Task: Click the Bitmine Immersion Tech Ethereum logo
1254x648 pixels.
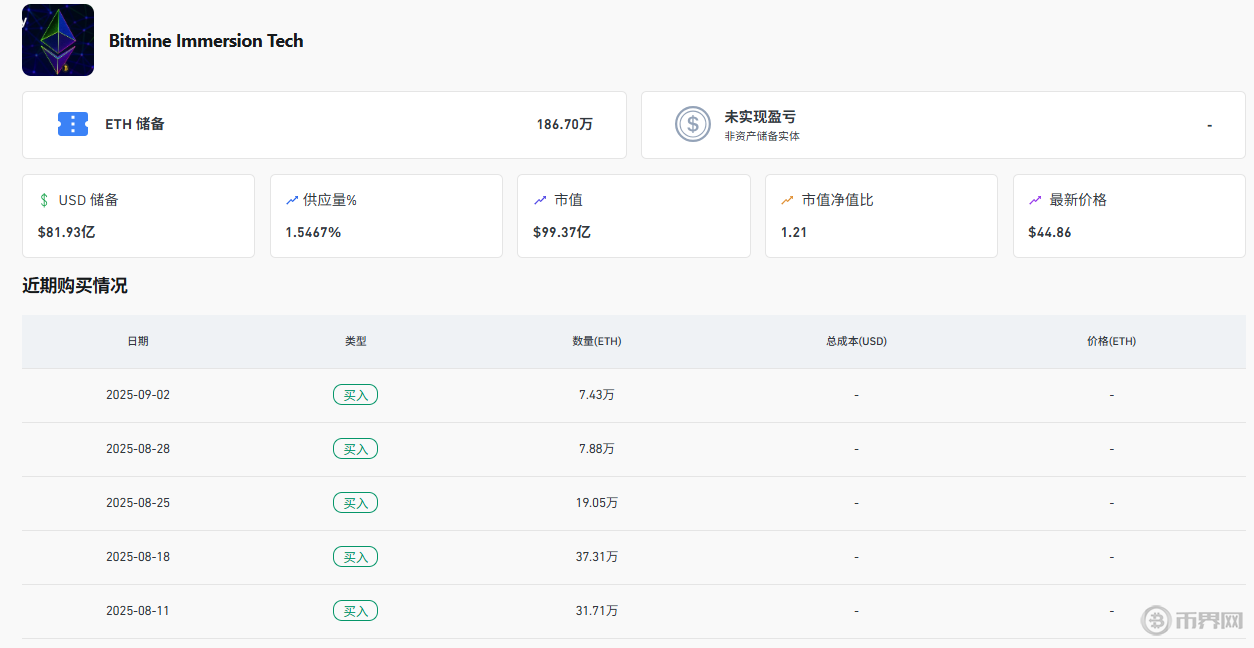Action: click(58, 40)
